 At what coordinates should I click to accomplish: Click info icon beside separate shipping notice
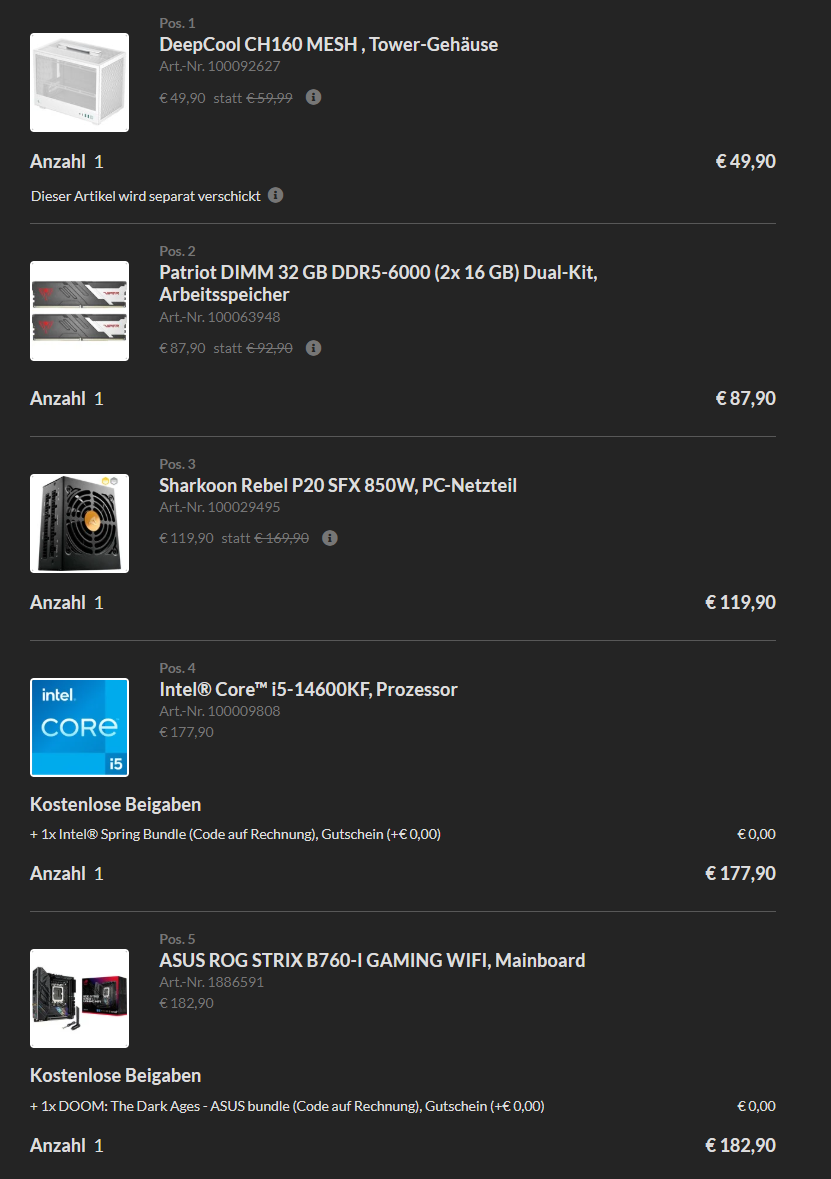[276, 195]
